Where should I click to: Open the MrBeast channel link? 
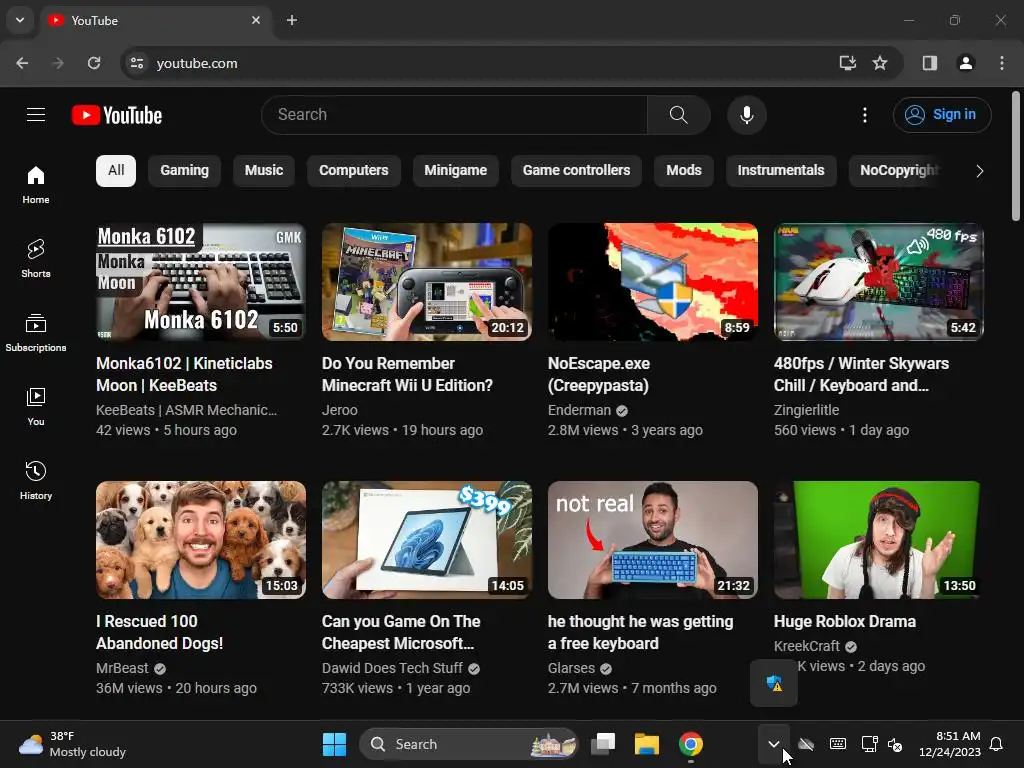(122, 668)
